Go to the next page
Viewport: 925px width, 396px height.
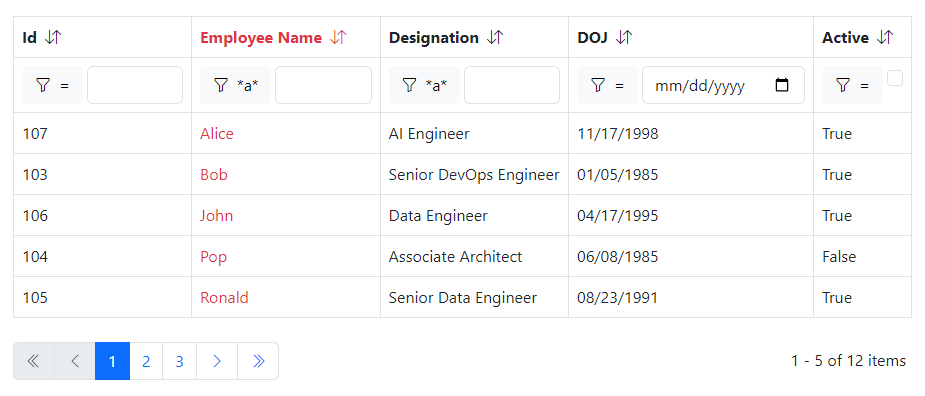(x=217, y=361)
